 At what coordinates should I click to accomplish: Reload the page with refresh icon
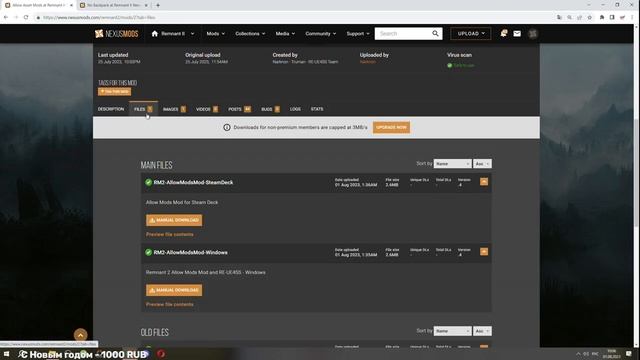point(26,18)
